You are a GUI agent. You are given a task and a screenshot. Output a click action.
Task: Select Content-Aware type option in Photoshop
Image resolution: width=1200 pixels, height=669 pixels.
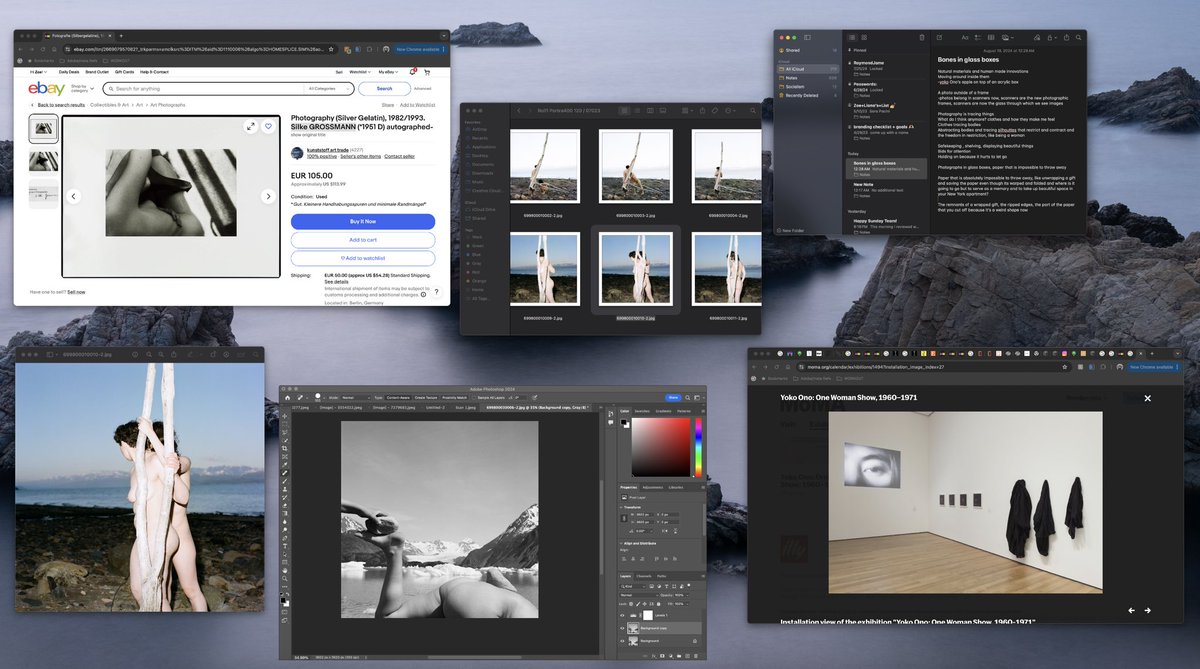tap(398, 398)
